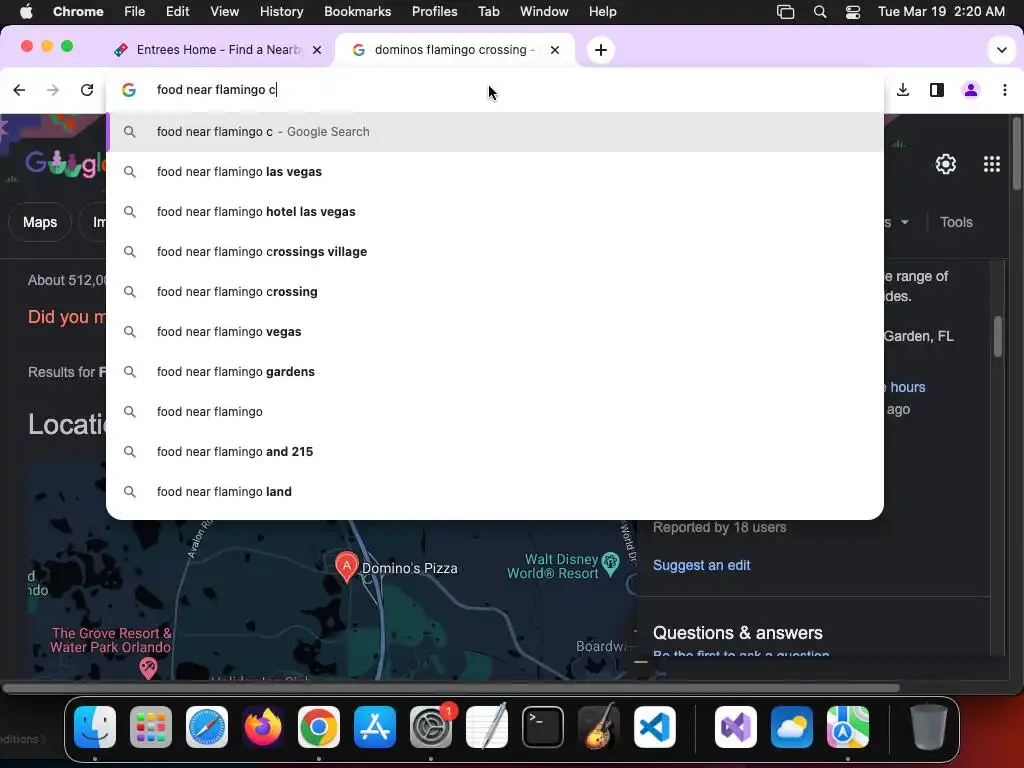Screen dimensions: 1024x768
Task: Select the plain 'food near flamingo' suggestion
Action: pos(495,411)
